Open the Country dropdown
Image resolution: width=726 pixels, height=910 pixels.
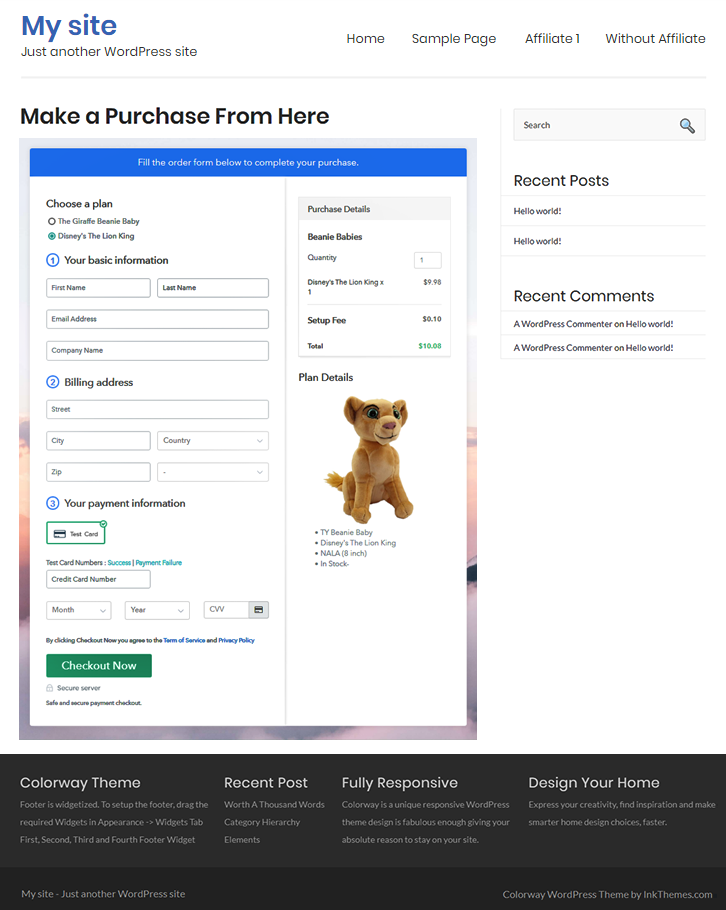213,440
